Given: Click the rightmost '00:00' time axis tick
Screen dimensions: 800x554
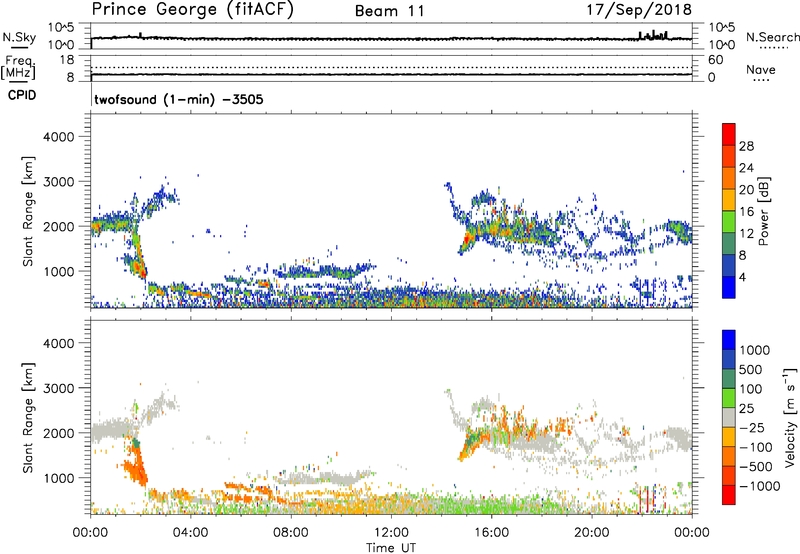Looking at the screenshot, I should [691, 533].
